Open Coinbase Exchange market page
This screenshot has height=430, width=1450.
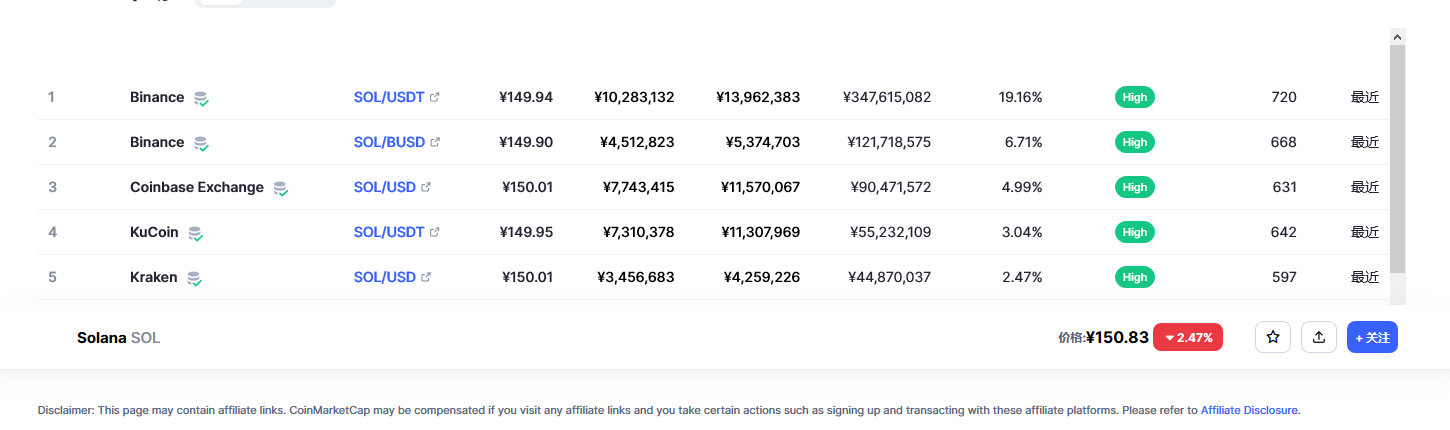(x=197, y=187)
